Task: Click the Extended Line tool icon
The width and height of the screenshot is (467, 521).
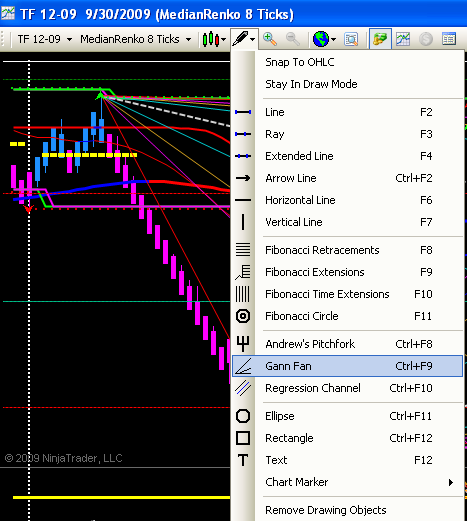Action: (x=243, y=156)
